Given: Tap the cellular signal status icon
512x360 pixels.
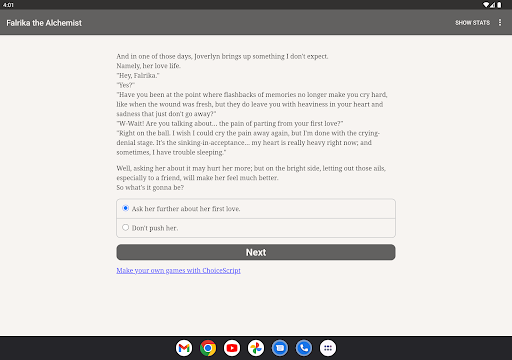Looking at the screenshot, I should (x=492, y=5).
